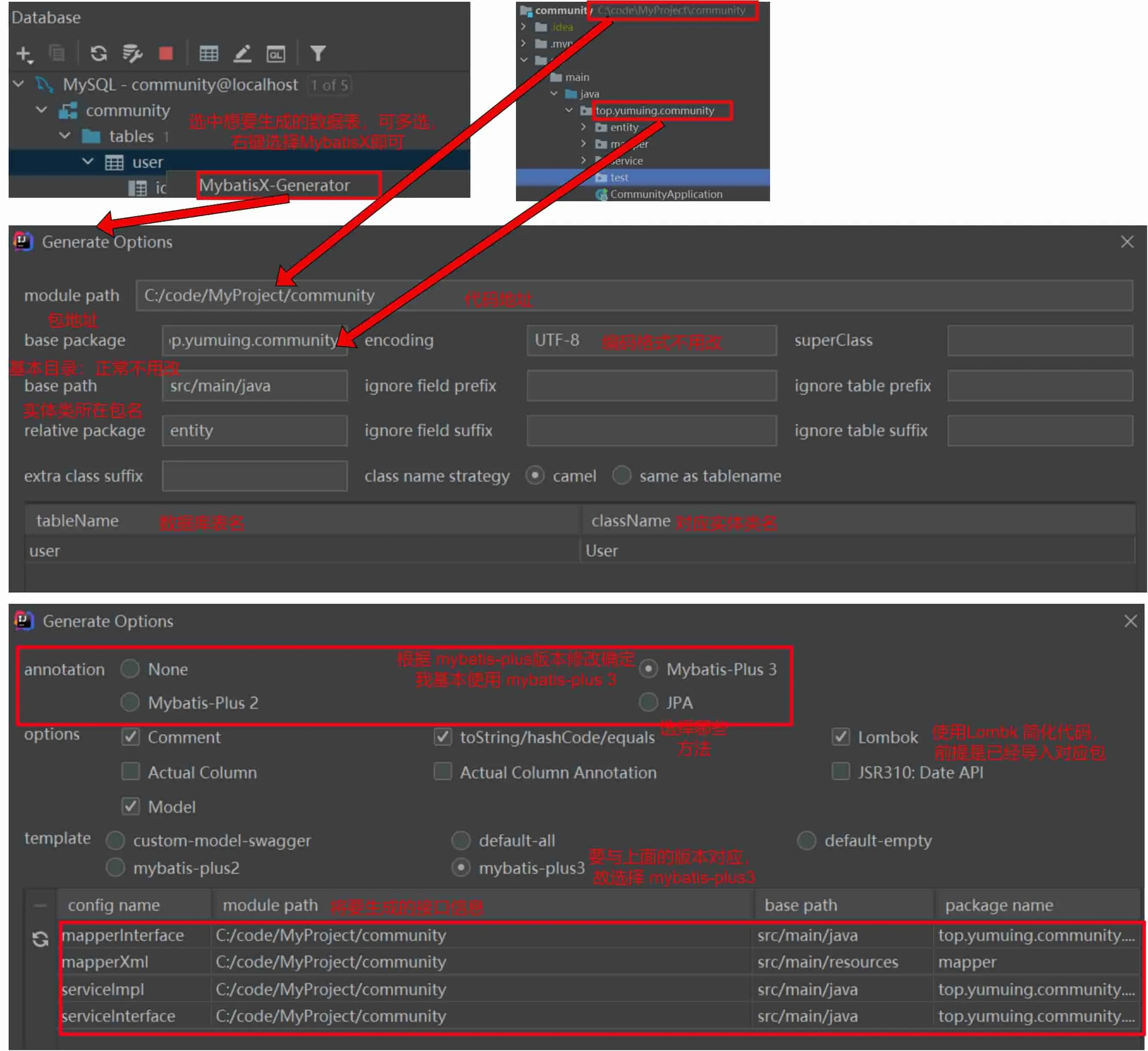Click the red stop square icon

click(x=166, y=54)
